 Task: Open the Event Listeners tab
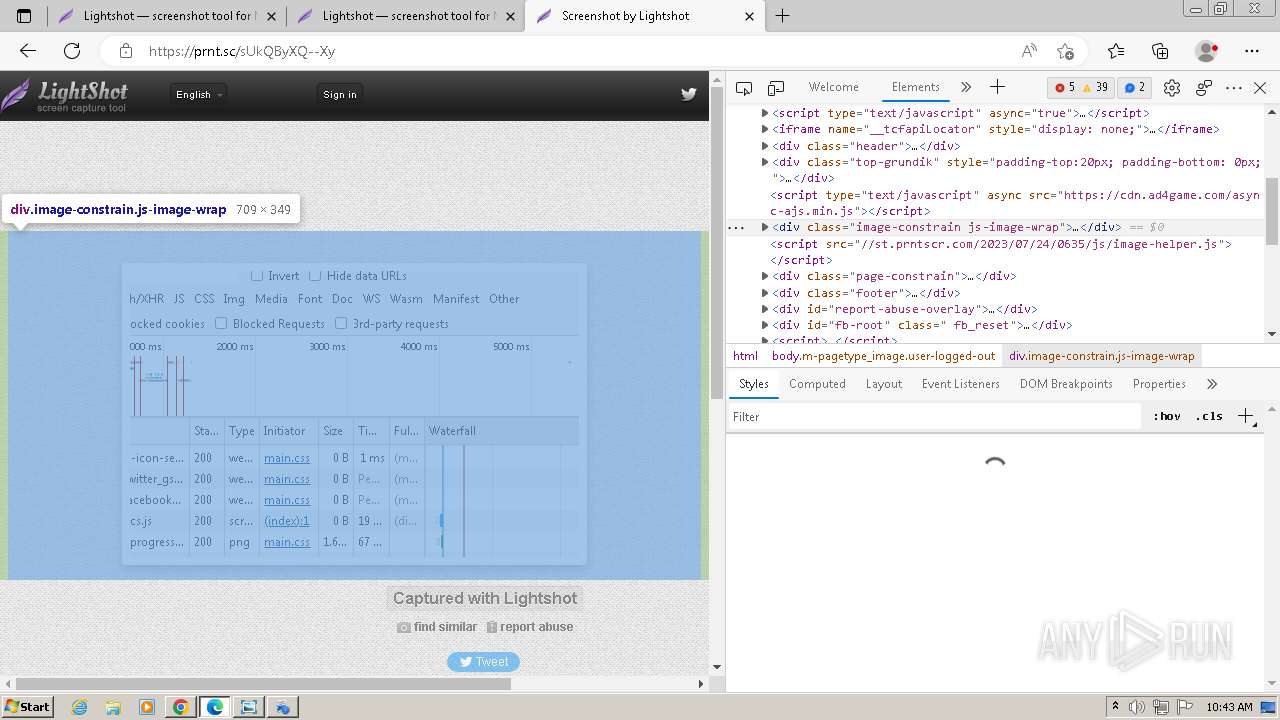tap(960, 384)
